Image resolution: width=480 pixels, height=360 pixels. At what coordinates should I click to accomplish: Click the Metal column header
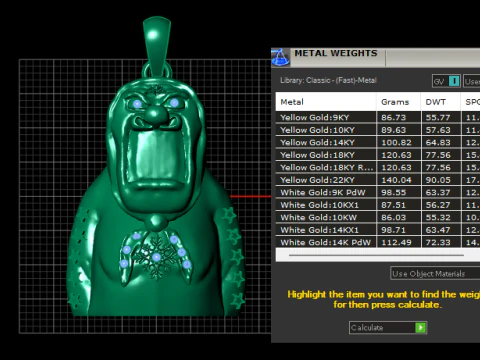tap(326, 102)
